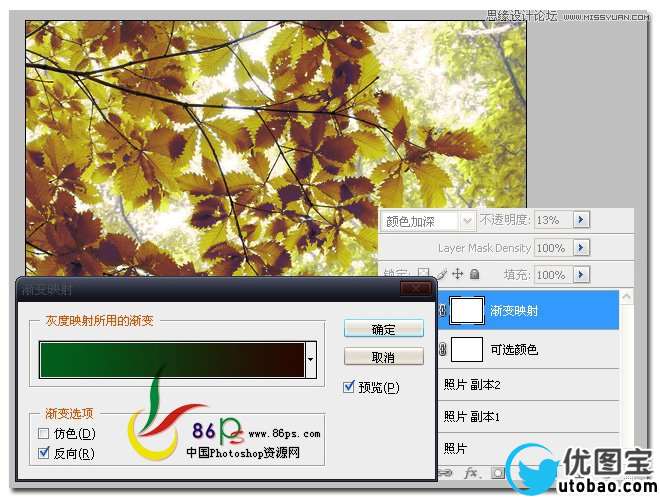Click the 填充 100% value field

[554, 275]
